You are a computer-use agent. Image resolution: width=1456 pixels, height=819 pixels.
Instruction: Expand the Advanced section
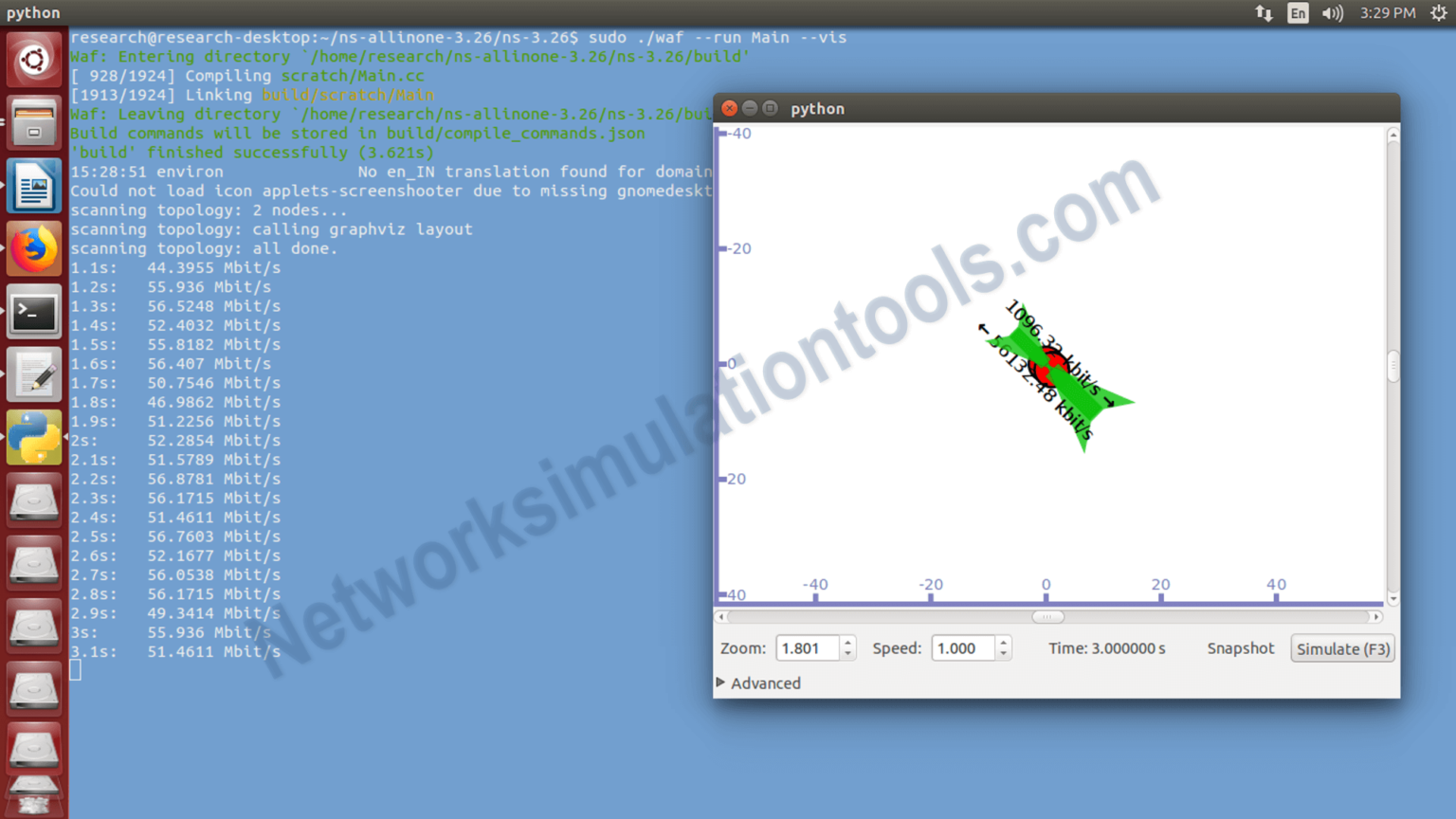(758, 683)
